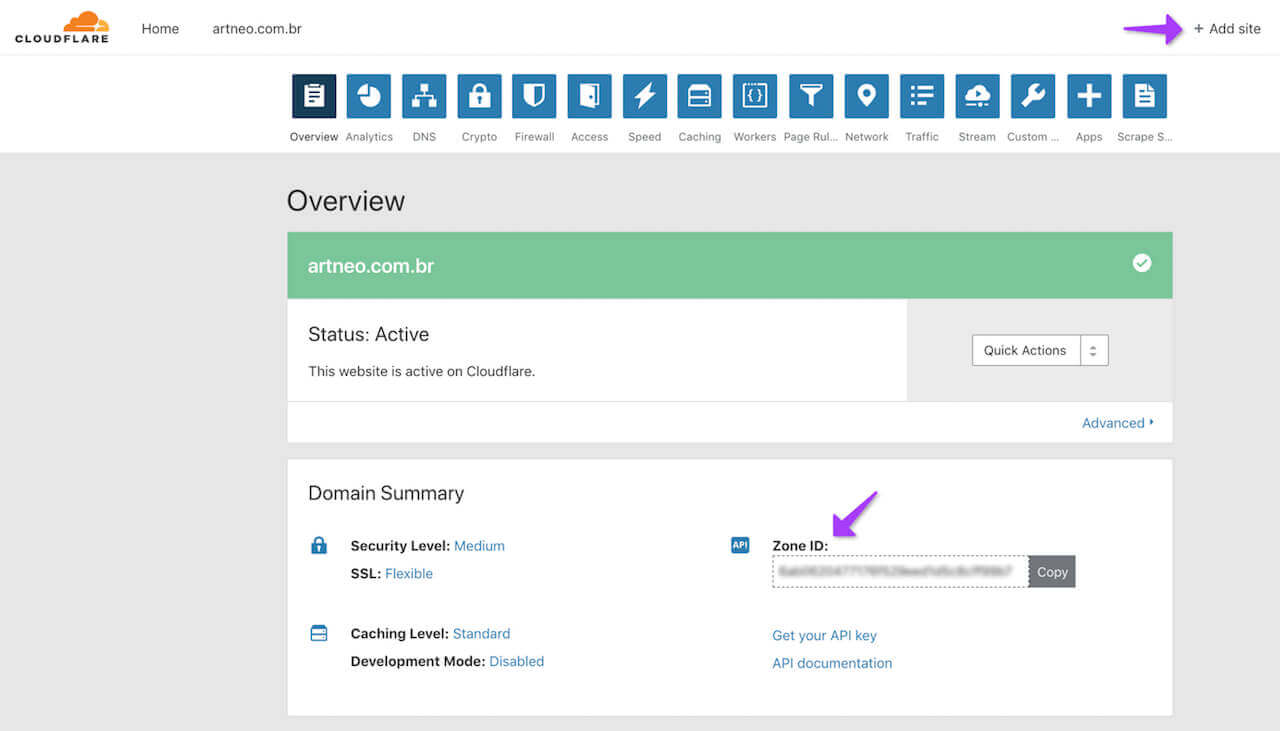Click the padlock icon beside Security Level
This screenshot has width=1280, height=731.
coord(319,545)
